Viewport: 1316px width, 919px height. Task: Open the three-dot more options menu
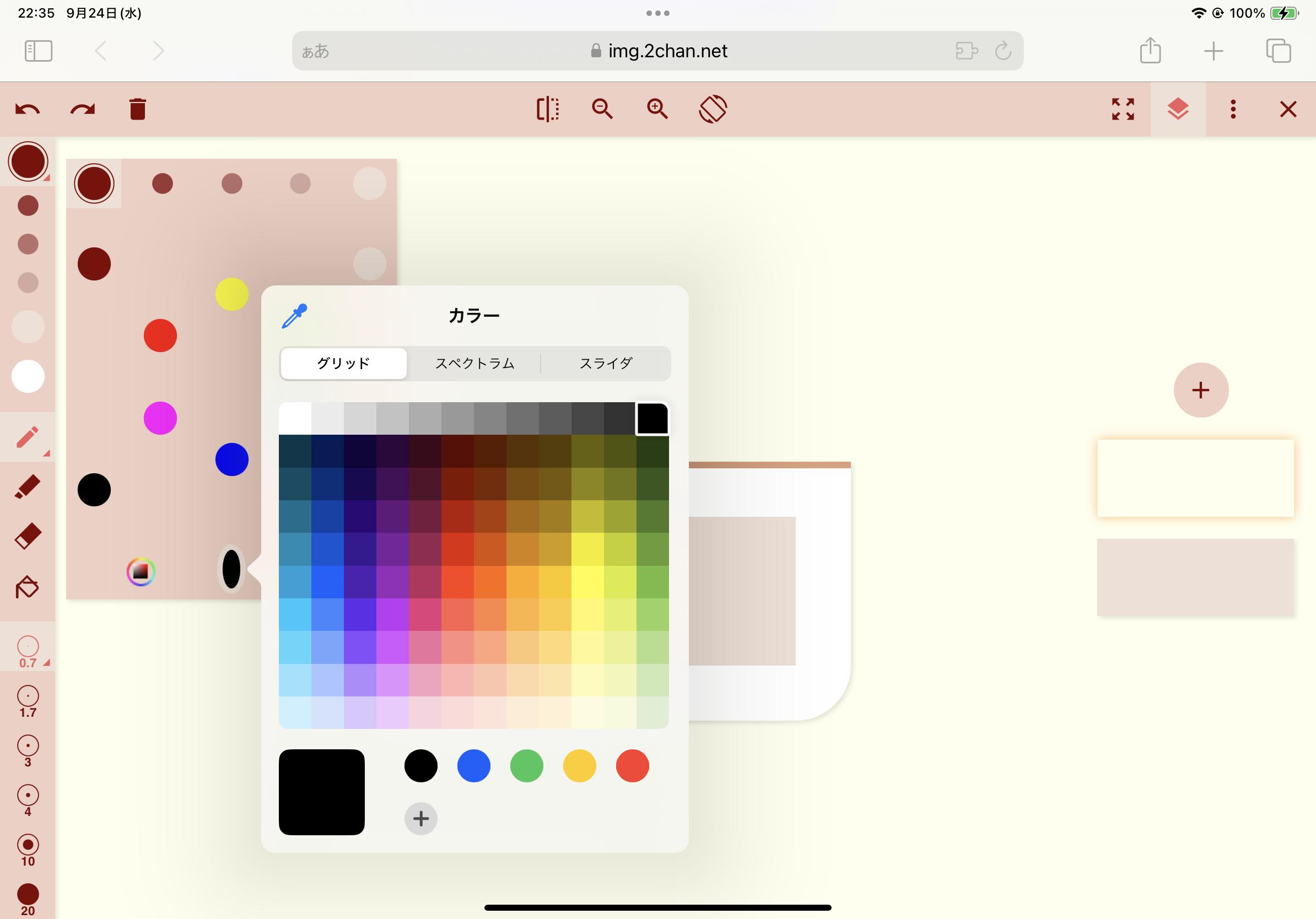(1233, 109)
